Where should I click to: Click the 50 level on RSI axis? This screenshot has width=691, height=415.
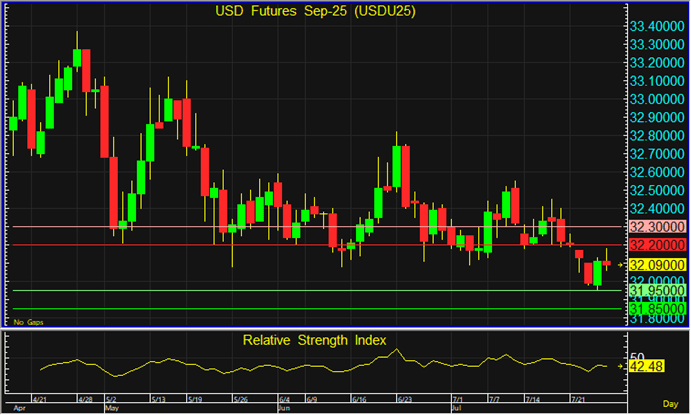point(636,357)
